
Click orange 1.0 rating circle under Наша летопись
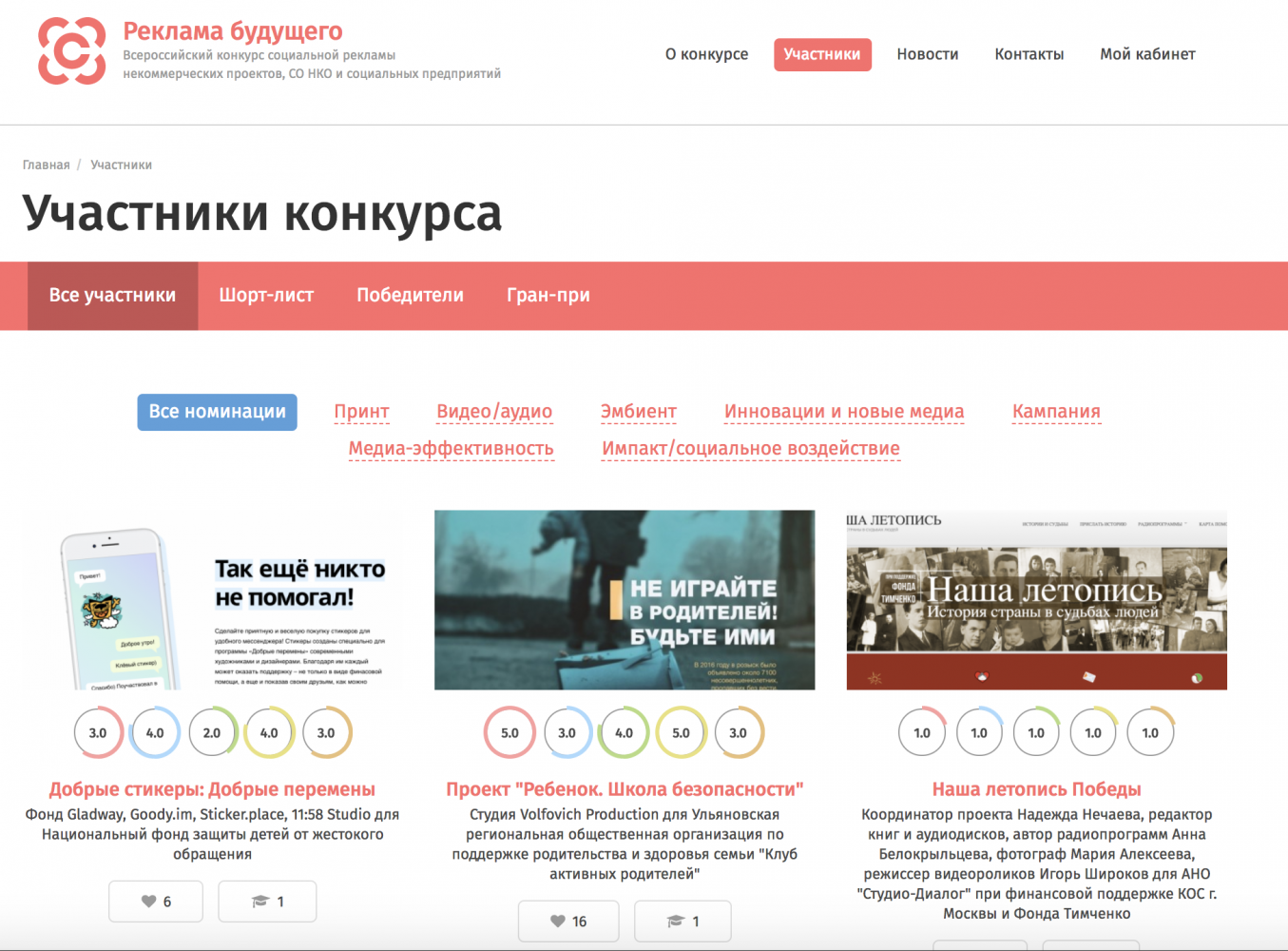[1150, 733]
